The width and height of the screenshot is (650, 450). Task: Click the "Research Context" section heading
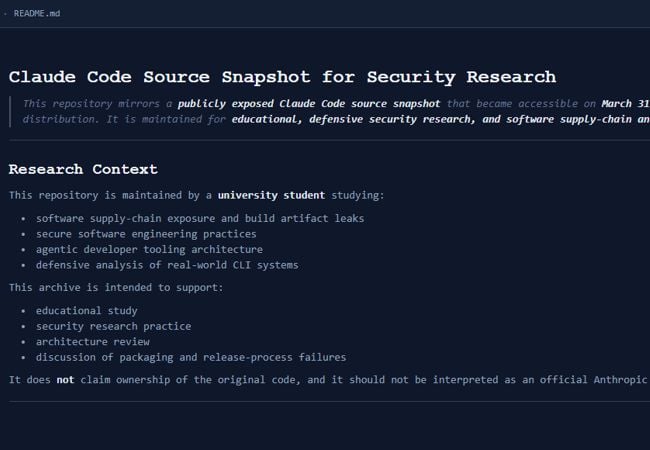[x=83, y=169]
